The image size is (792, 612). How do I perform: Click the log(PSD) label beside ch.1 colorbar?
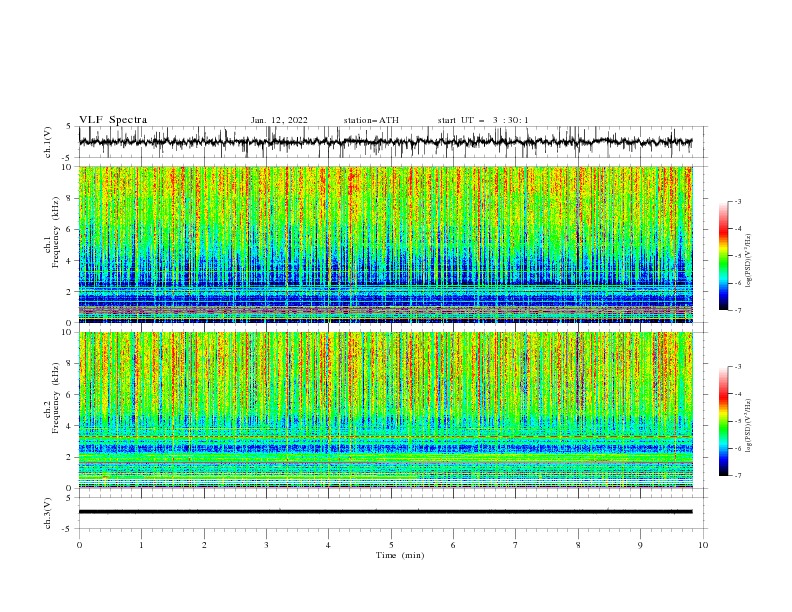tap(748, 261)
